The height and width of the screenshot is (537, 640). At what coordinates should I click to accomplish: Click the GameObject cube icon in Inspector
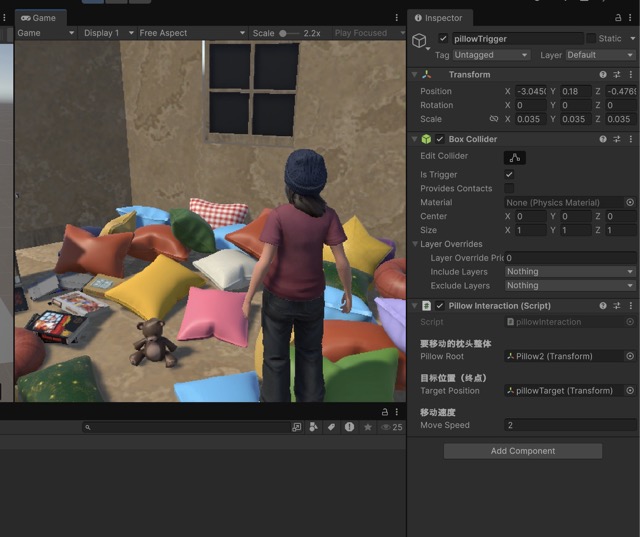click(x=419, y=40)
